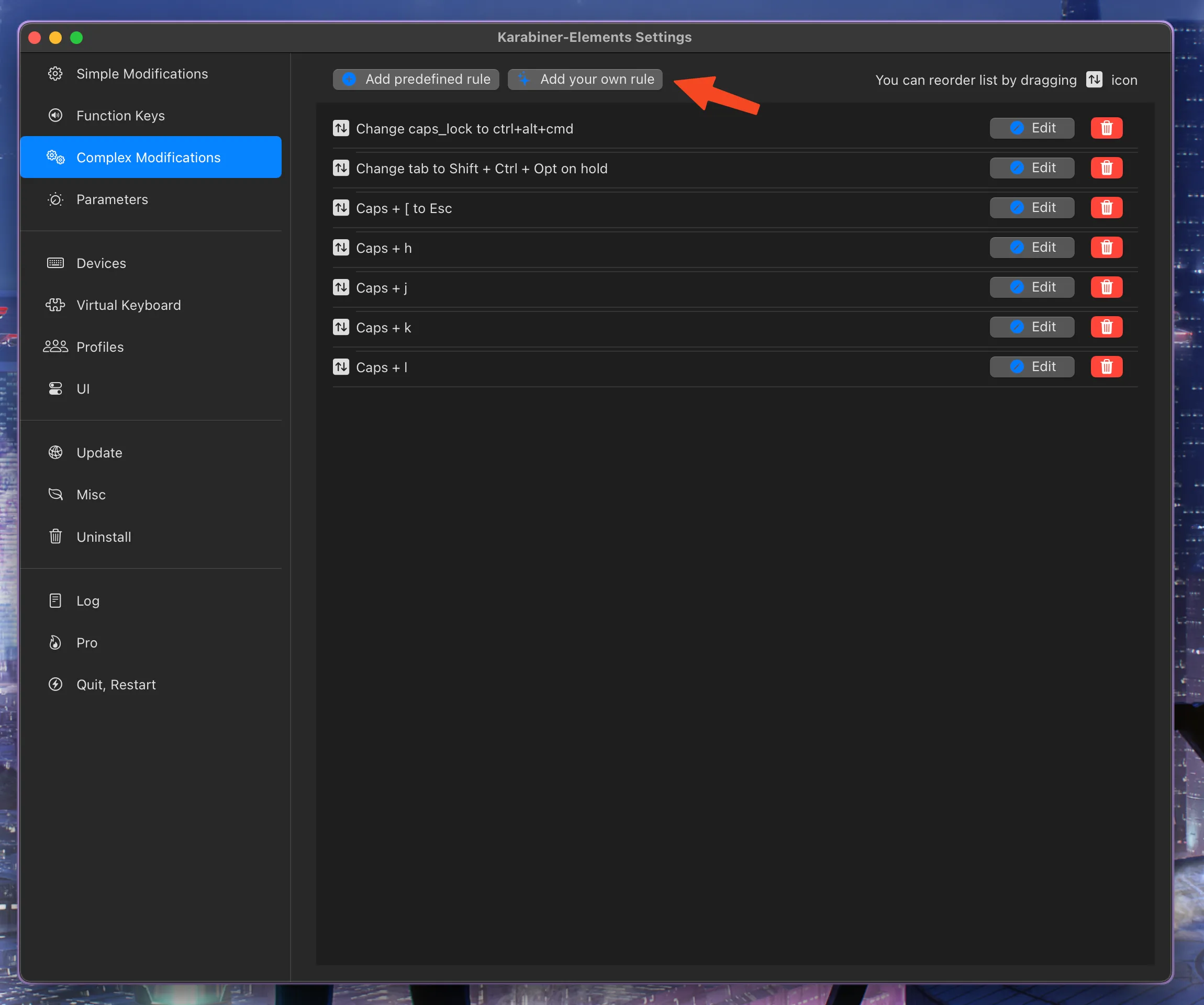The width and height of the screenshot is (1204, 1005).
Task: Open Simple Modifications section
Action: coord(142,74)
